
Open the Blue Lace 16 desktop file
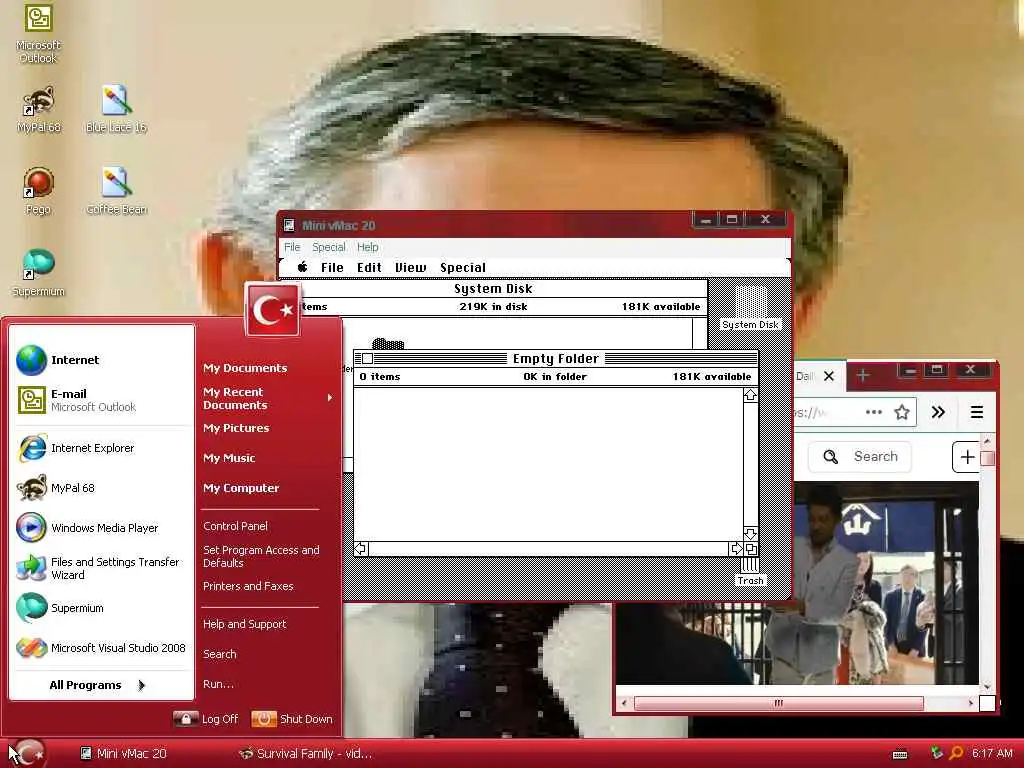click(116, 109)
